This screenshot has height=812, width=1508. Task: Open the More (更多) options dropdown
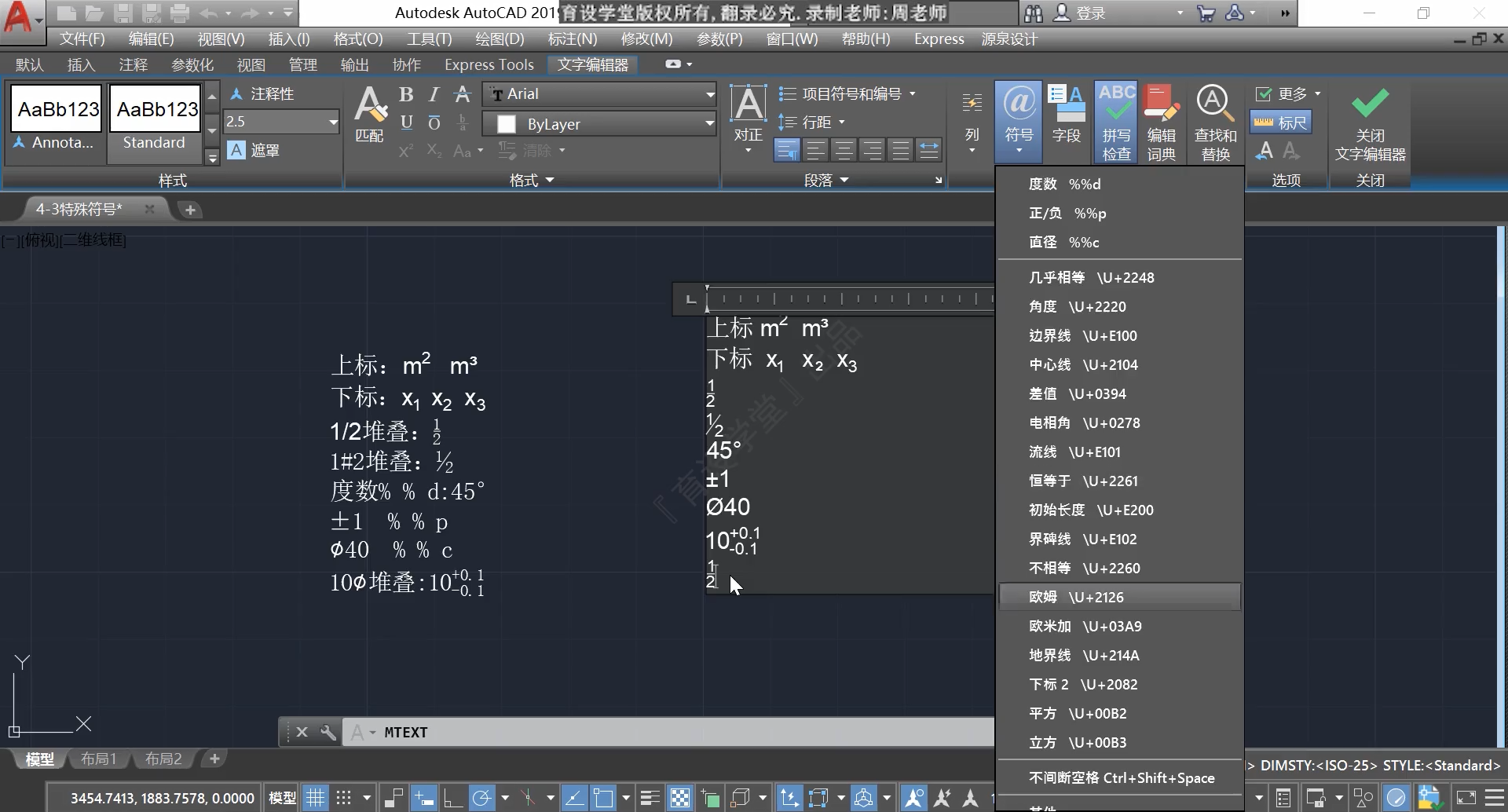1288,94
